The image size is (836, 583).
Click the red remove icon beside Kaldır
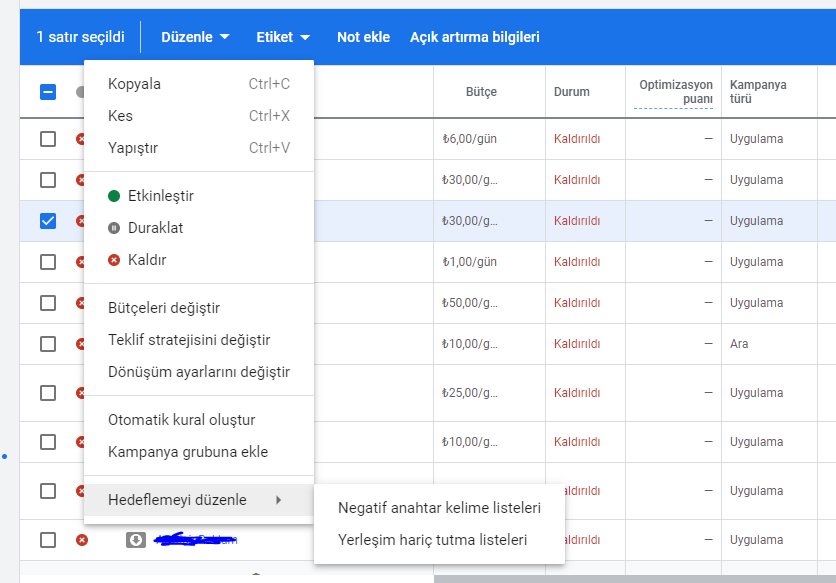(114, 260)
